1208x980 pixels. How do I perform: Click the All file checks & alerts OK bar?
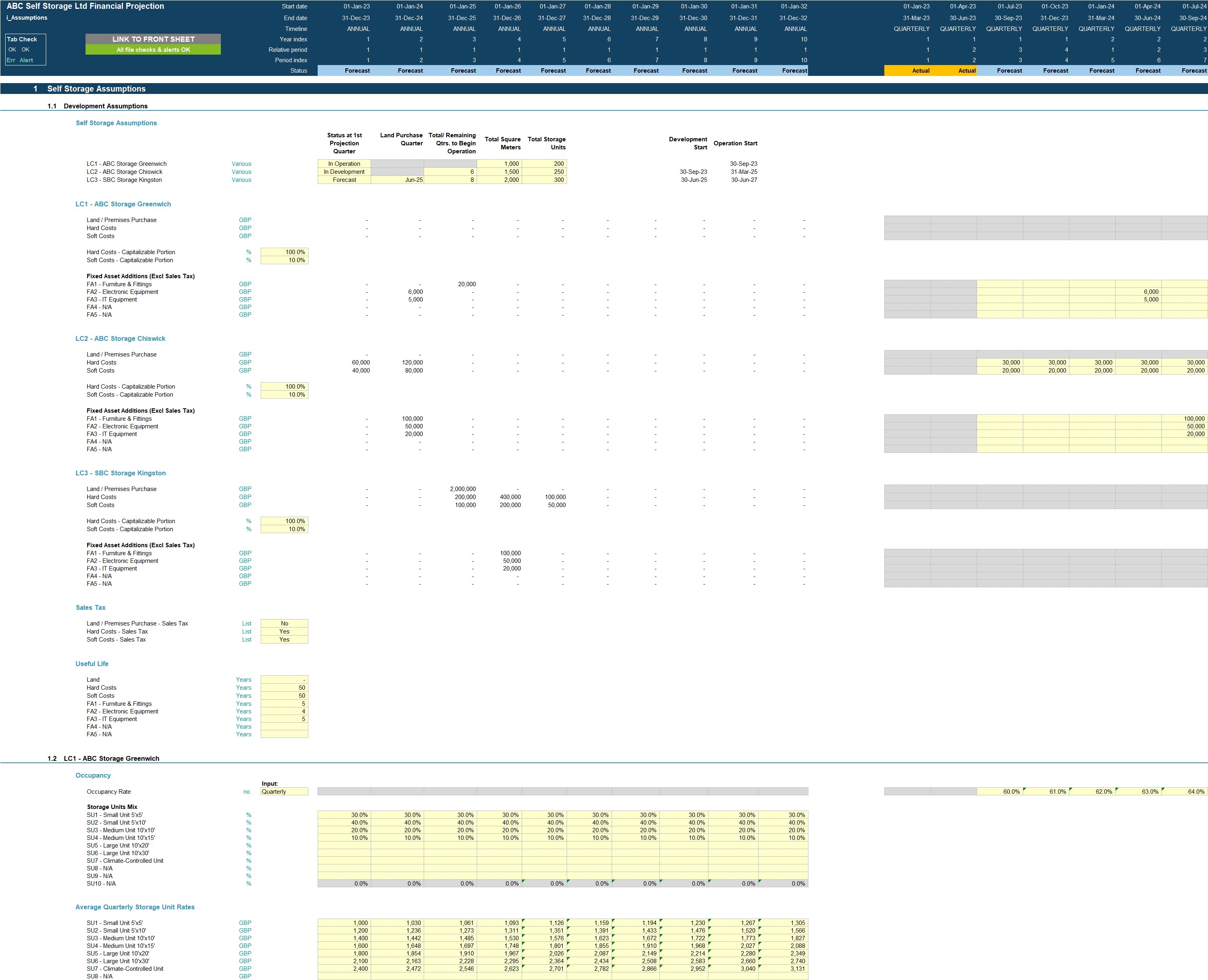(153, 50)
